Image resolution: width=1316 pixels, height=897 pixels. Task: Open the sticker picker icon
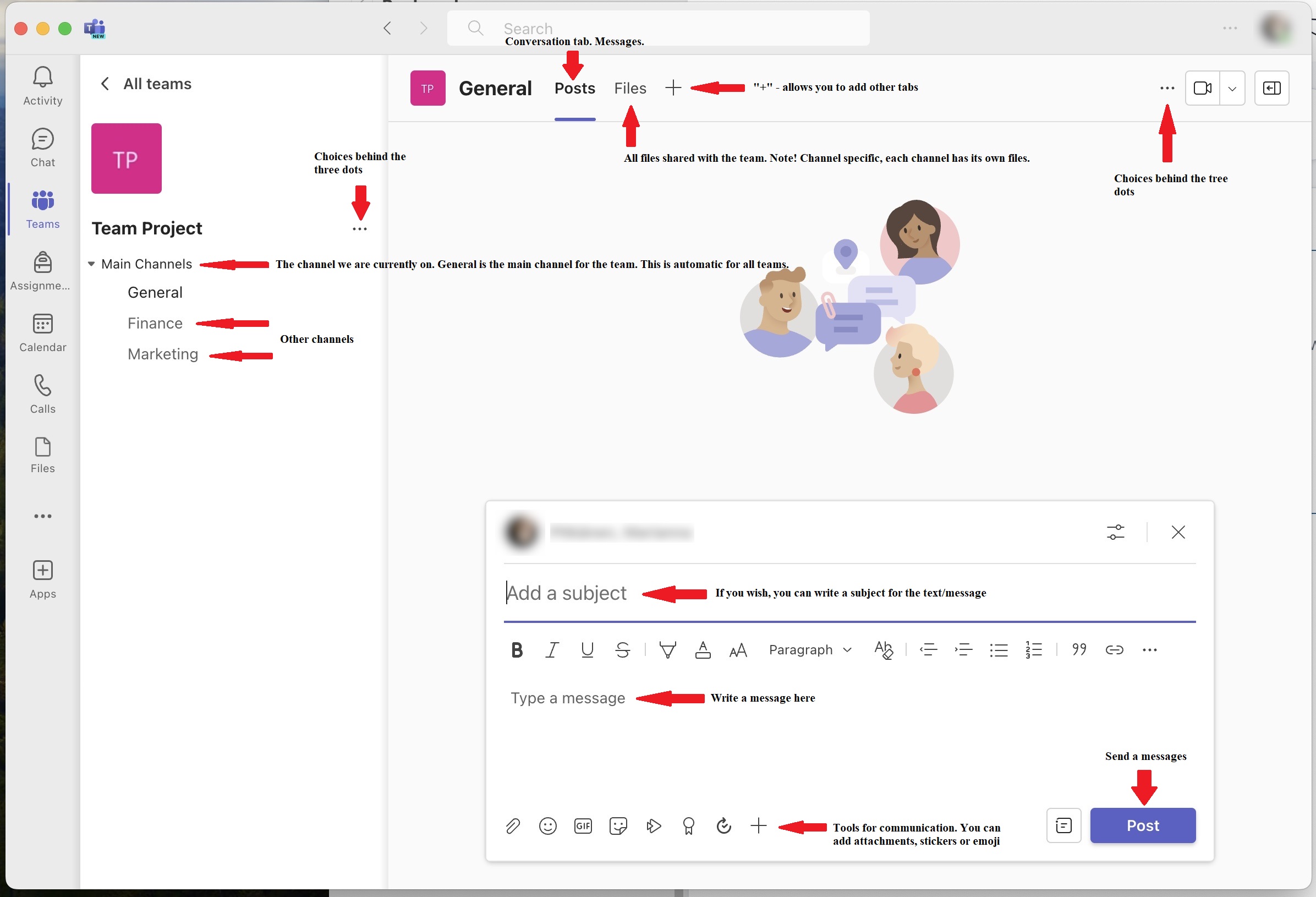point(618,826)
